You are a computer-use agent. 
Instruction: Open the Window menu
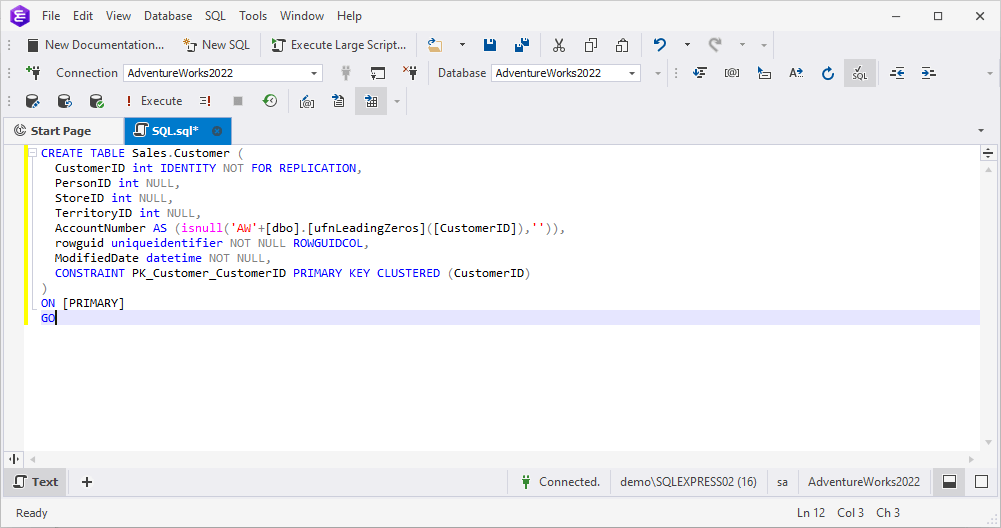click(302, 15)
